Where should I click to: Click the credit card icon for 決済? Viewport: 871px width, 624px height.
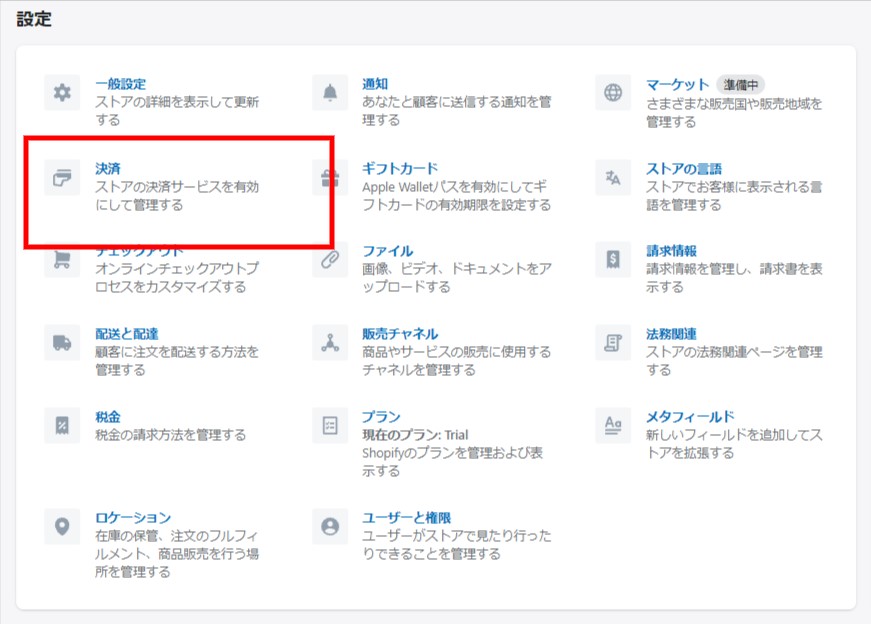(x=62, y=178)
